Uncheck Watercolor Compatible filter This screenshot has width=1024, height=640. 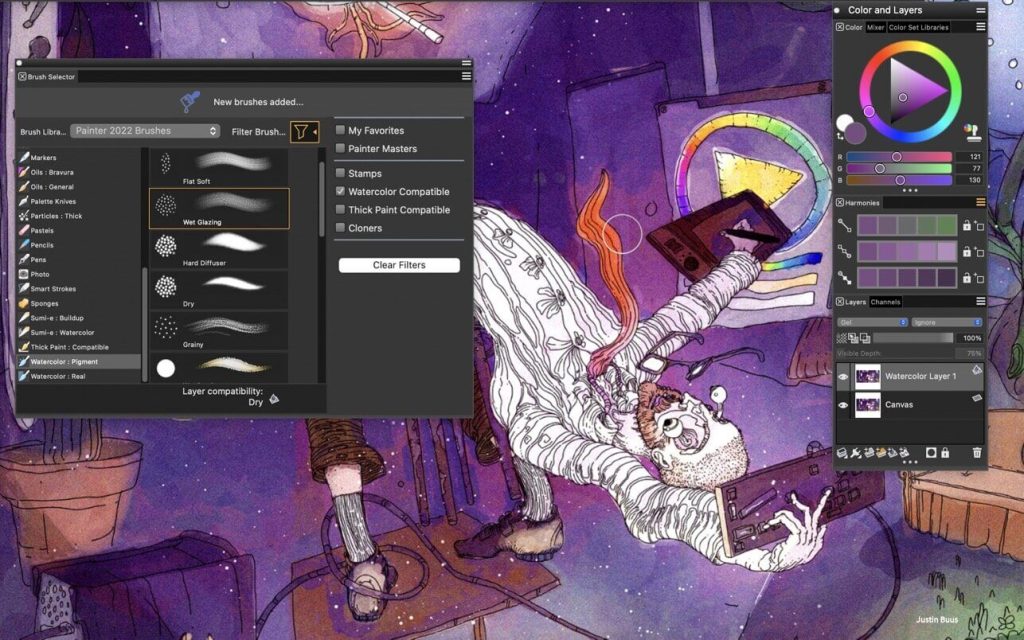(x=341, y=191)
